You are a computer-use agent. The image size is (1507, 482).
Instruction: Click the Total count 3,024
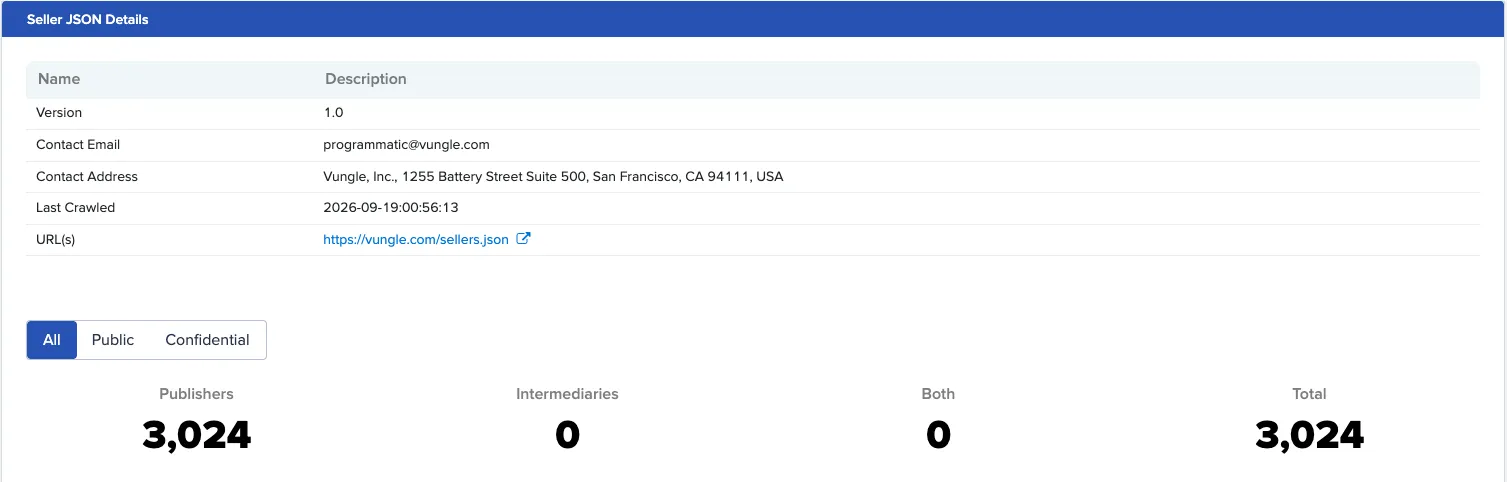coord(1309,435)
